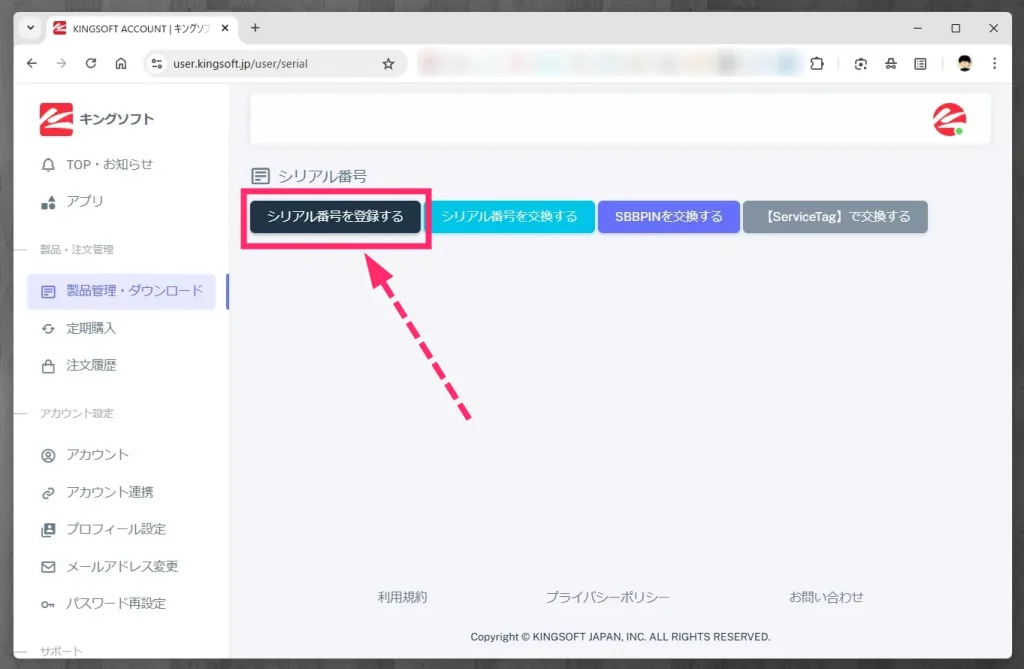Viewport: 1024px width, 669px height.
Task: Open the 利用規約 terms link
Action: pos(402,597)
